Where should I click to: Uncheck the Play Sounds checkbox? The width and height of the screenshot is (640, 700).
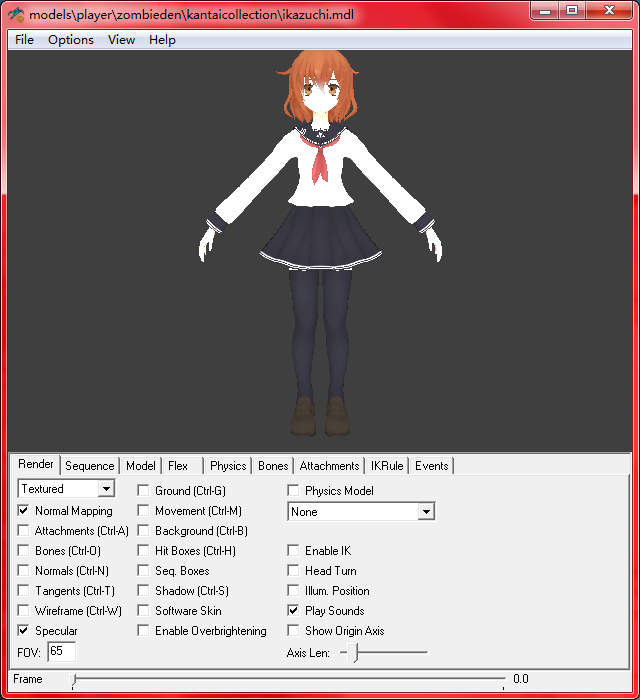293,610
